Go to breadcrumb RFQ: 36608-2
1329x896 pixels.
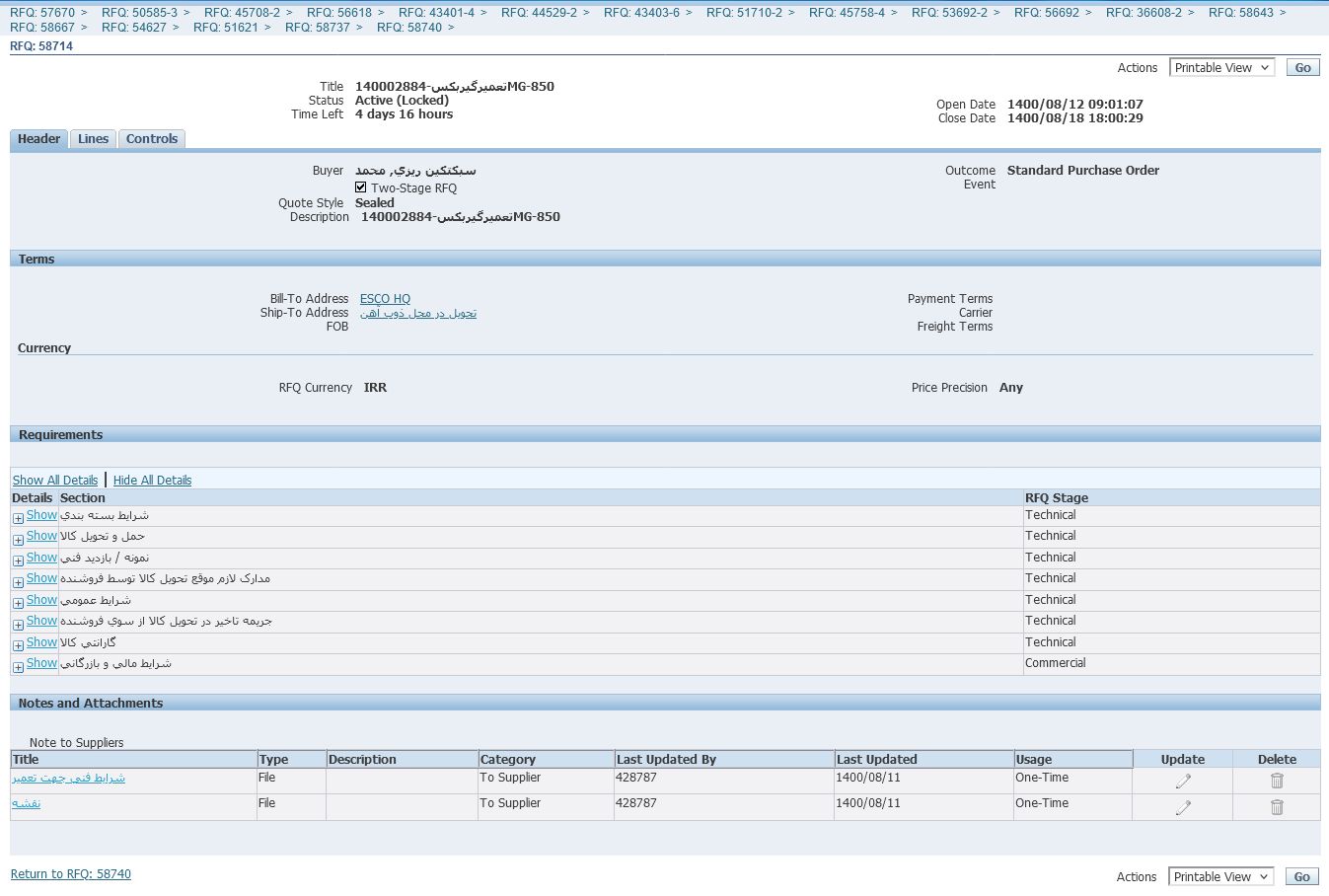[x=1144, y=13]
